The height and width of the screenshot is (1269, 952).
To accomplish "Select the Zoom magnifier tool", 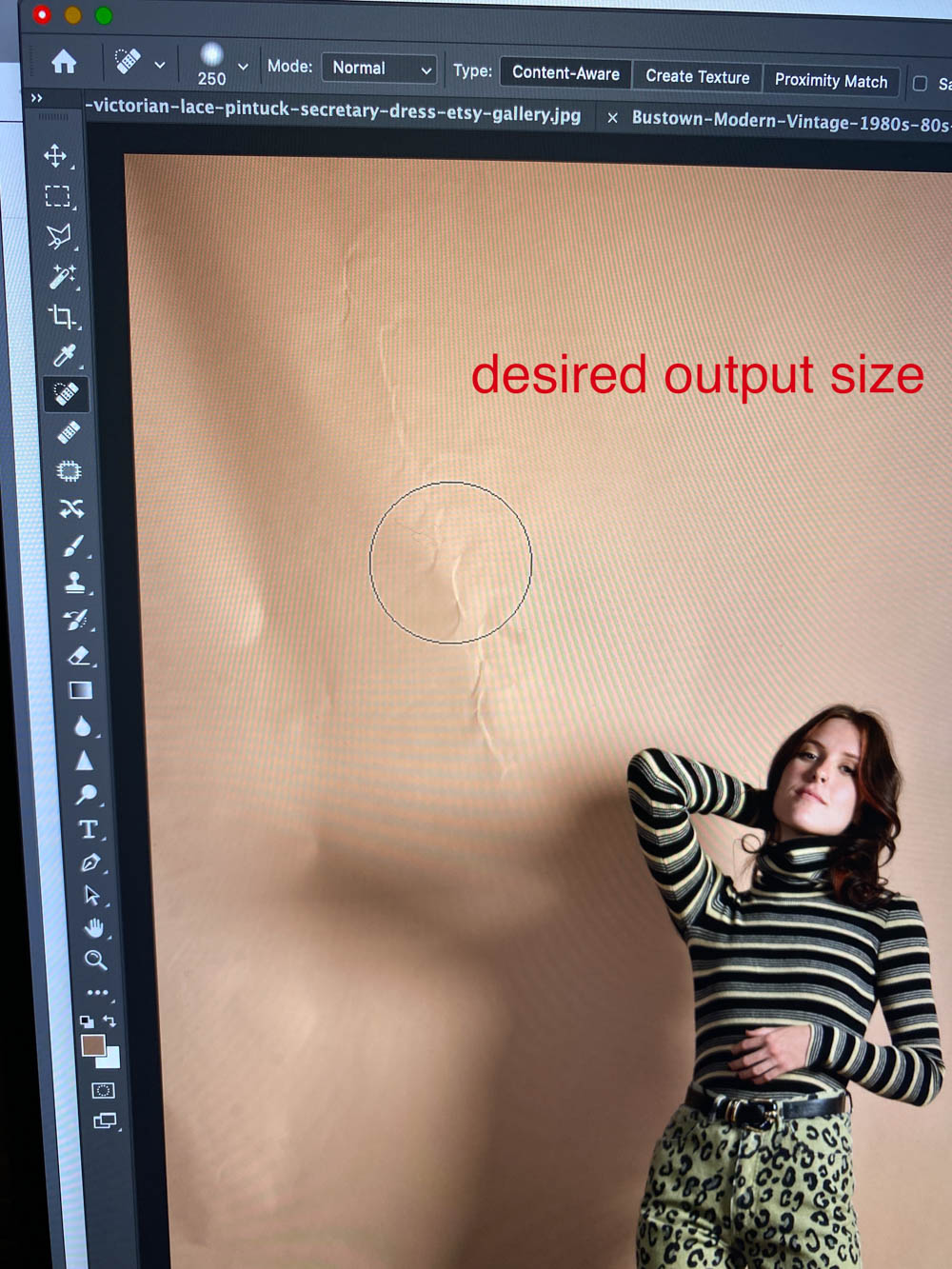I will point(95,960).
